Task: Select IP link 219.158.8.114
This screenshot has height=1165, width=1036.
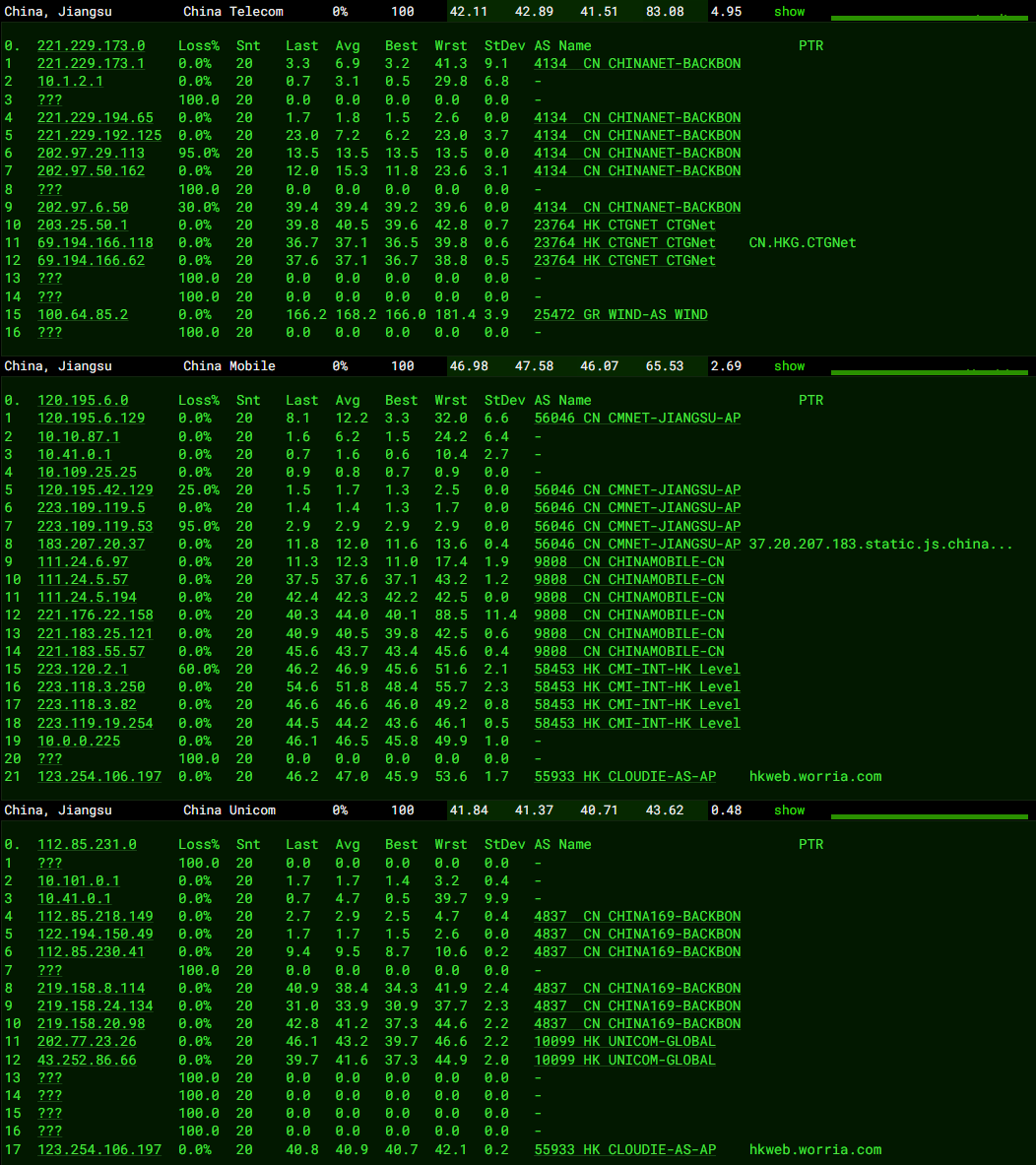Action: point(91,989)
